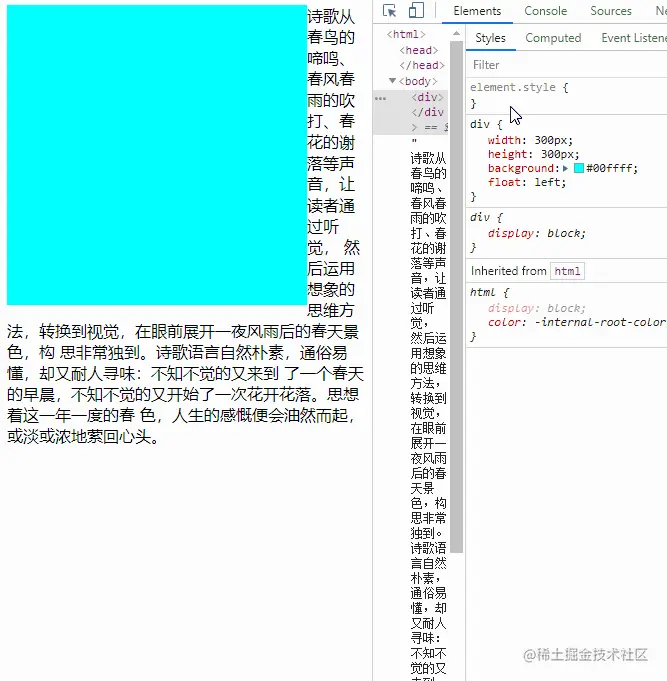The height and width of the screenshot is (681, 667).
Task: Collapse the body node triangle
Action: click(x=393, y=81)
